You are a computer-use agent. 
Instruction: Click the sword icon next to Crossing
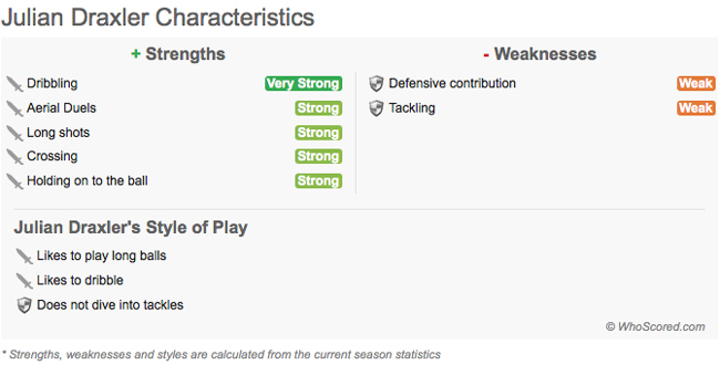pos(15,157)
